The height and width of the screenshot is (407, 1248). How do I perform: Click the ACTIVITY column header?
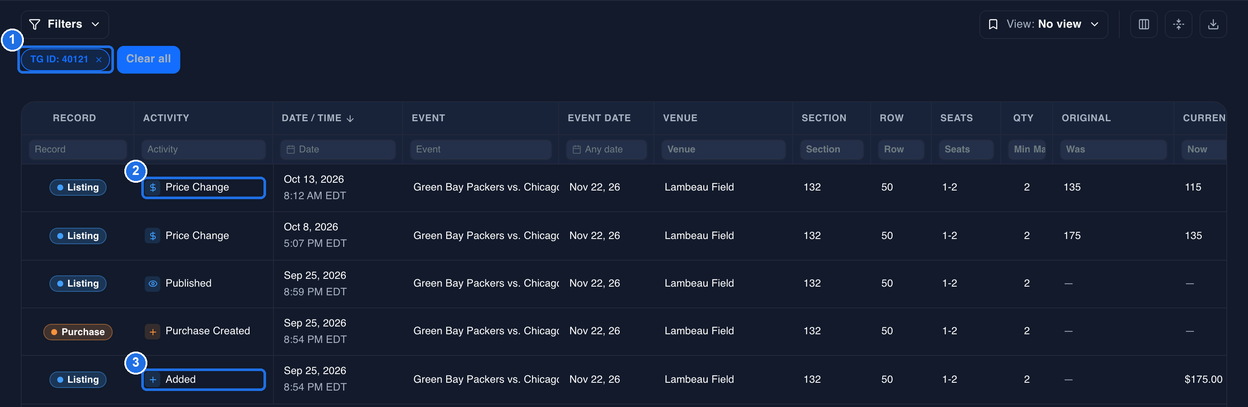[166, 118]
